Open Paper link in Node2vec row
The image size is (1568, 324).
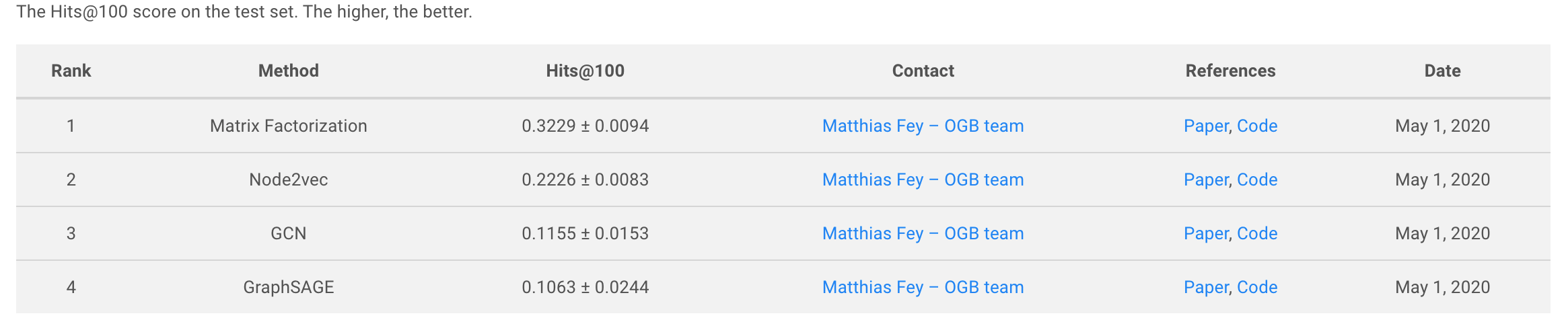coord(1206,179)
